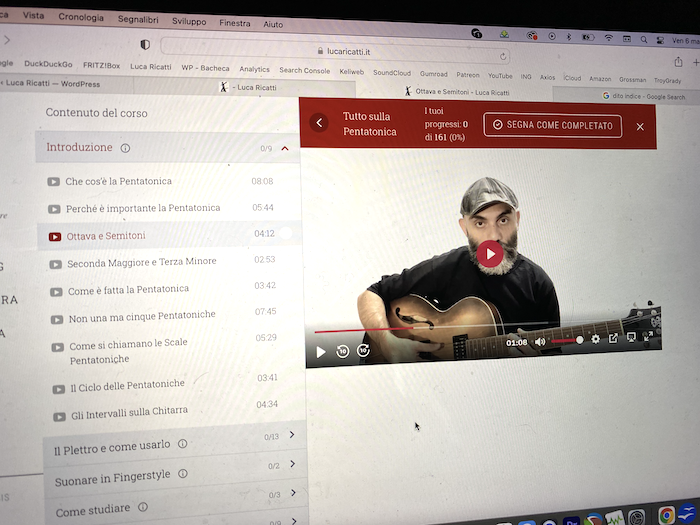Play the video using the center red button

489,253
